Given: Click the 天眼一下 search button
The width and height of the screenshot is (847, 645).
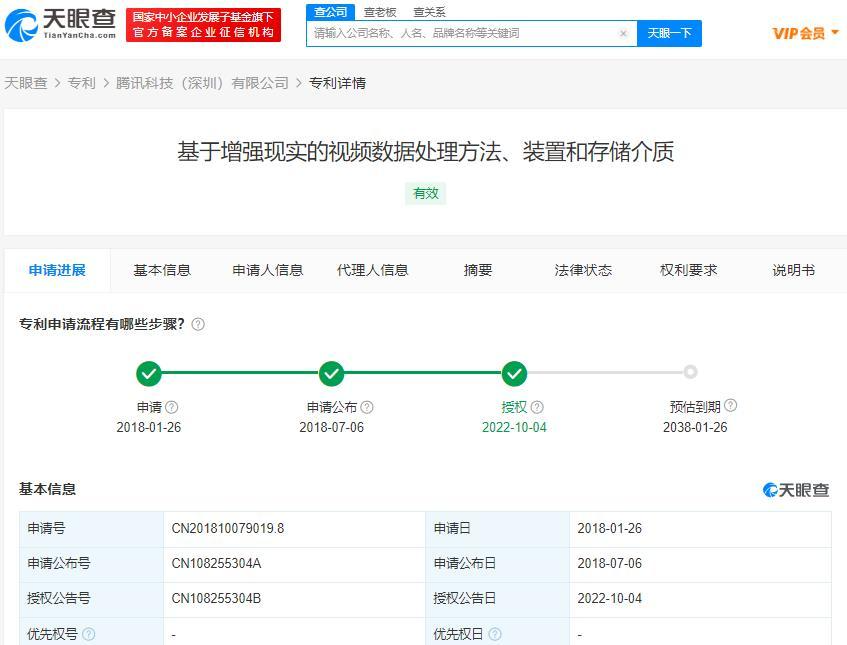Looking at the screenshot, I should point(669,33).
